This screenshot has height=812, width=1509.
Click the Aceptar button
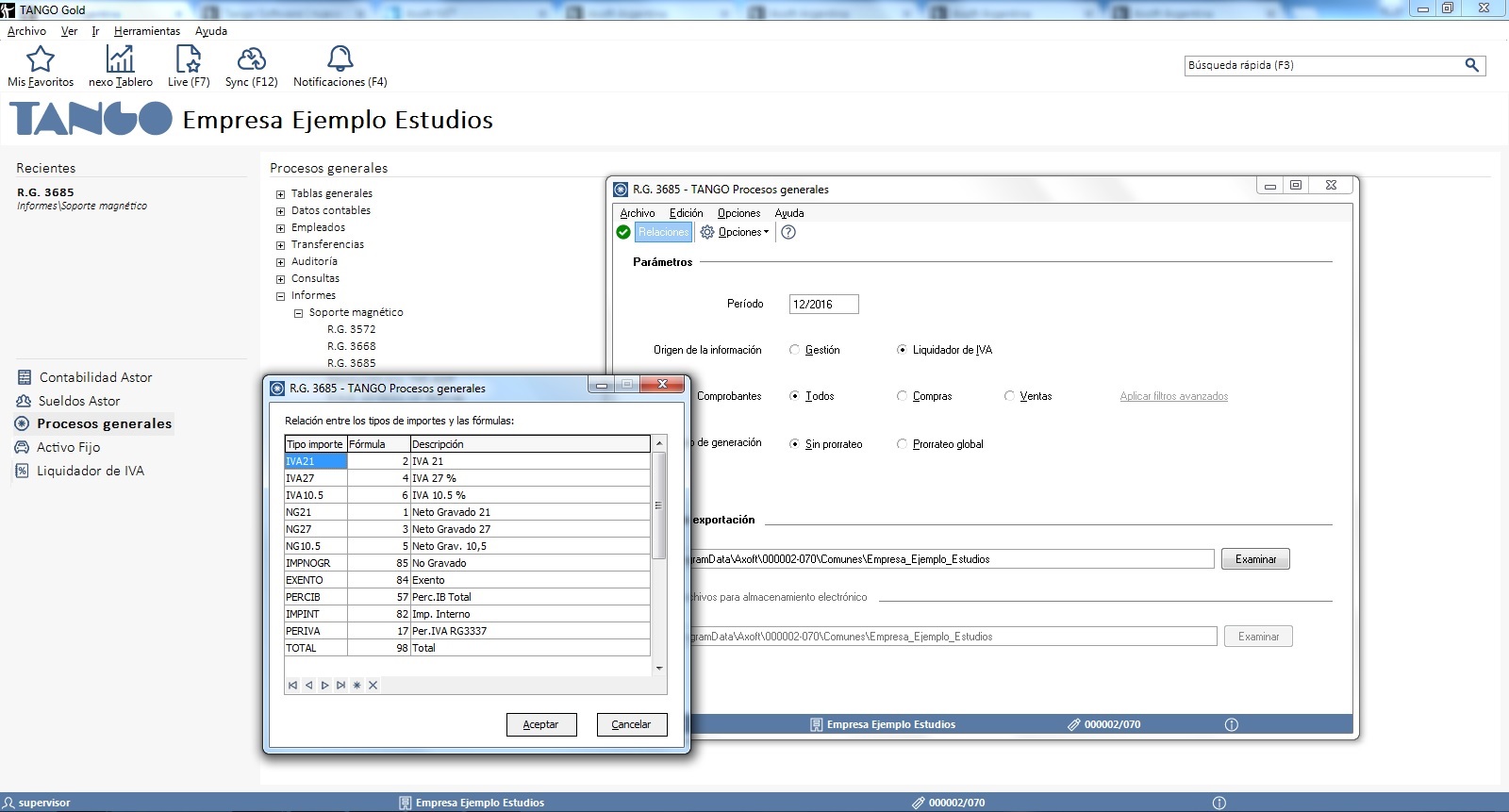540,724
